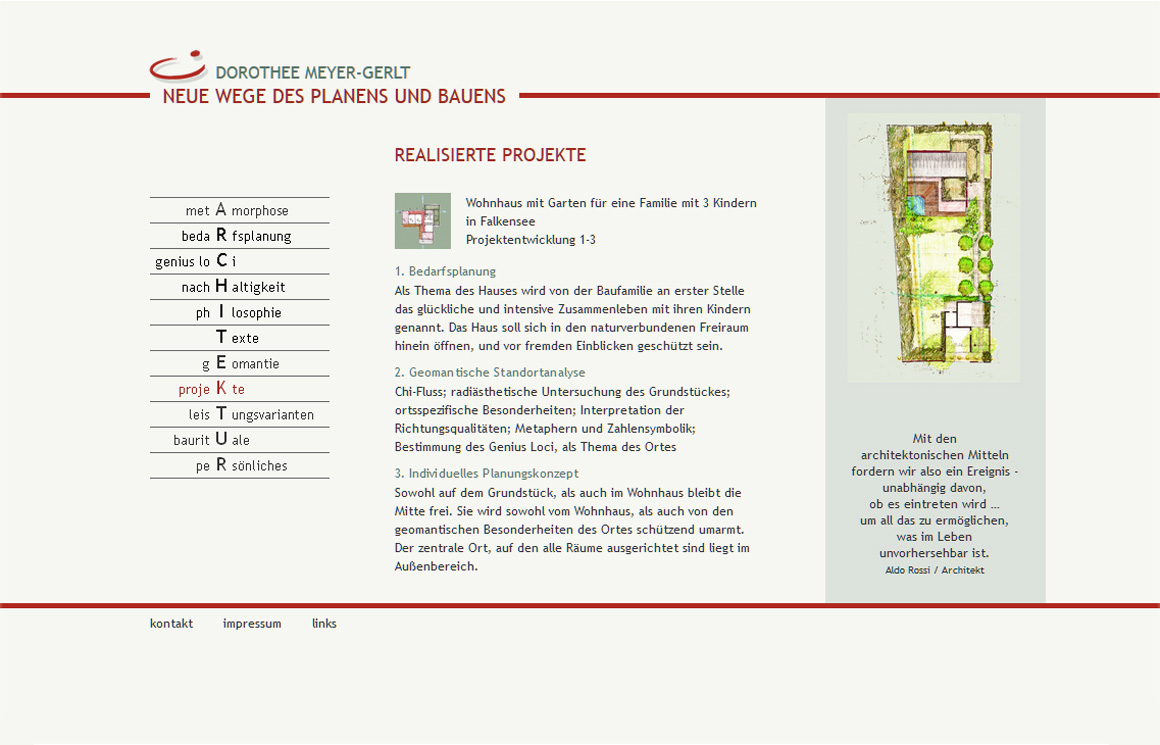Click the Realisierte Projekte heading
The width and height of the screenshot is (1160, 745).
[490, 155]
